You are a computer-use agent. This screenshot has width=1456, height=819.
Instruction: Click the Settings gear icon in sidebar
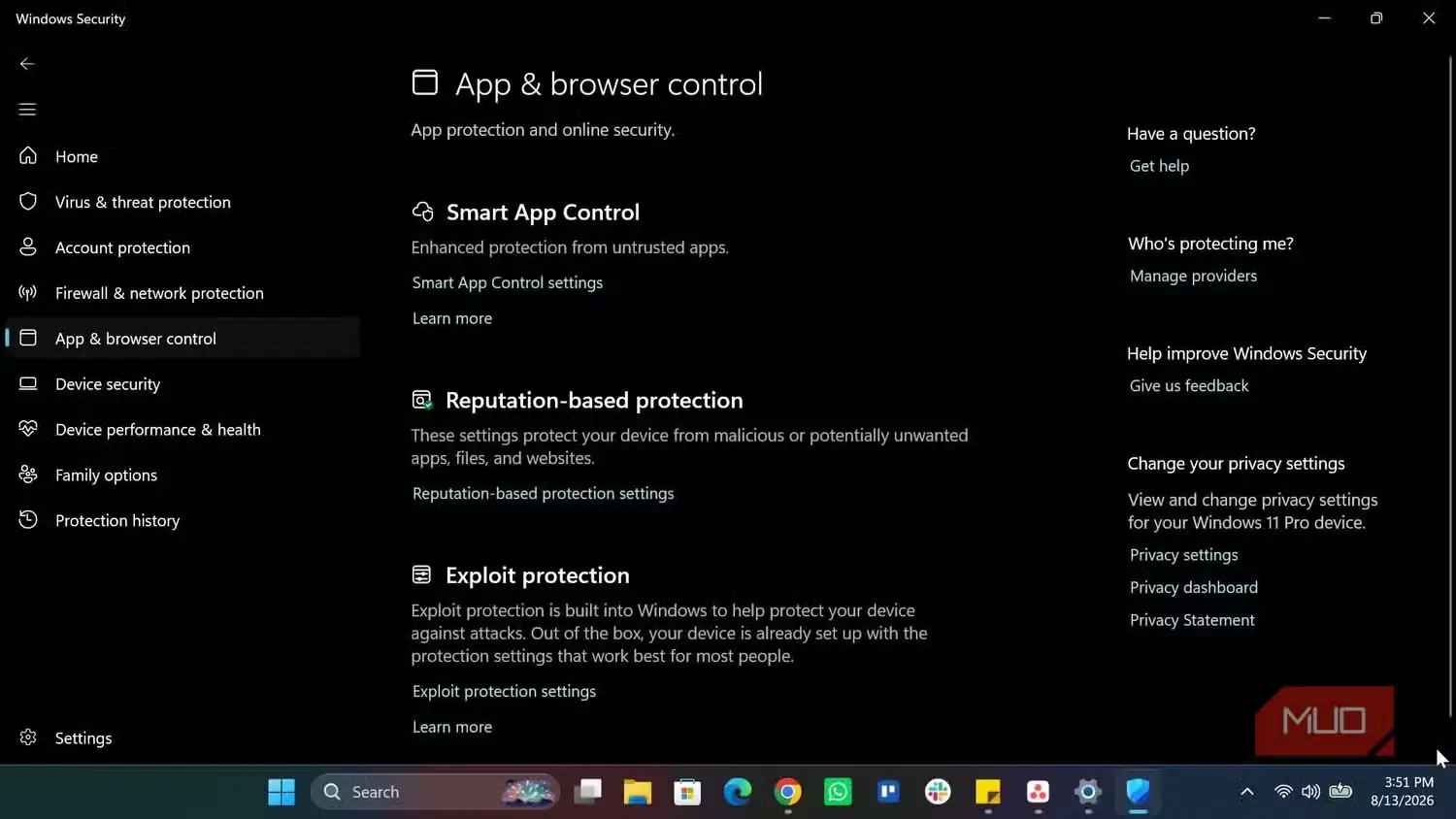[28, 737]
